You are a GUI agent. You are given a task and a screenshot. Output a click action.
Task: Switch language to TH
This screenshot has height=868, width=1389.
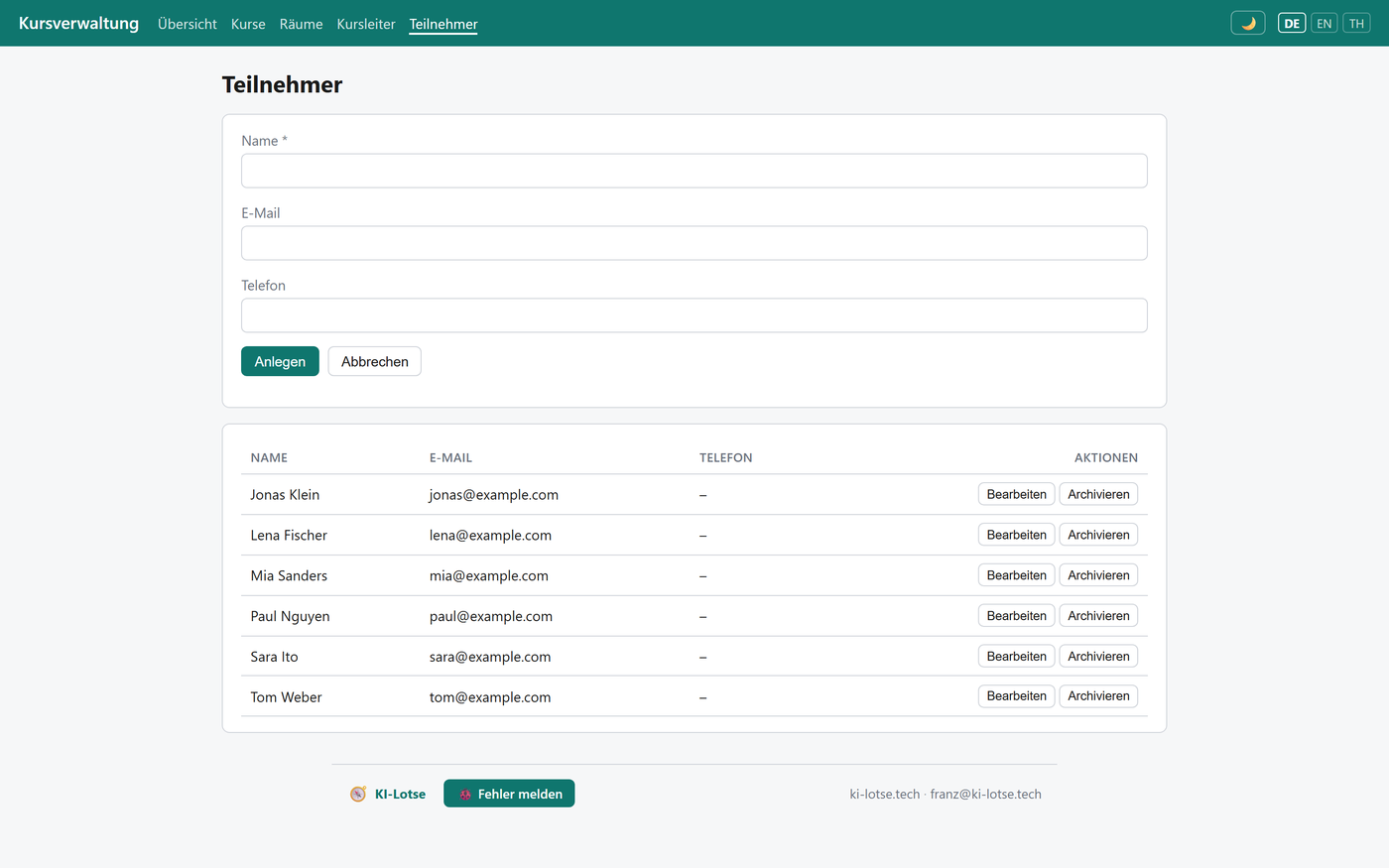click(x=1356, y=23)
